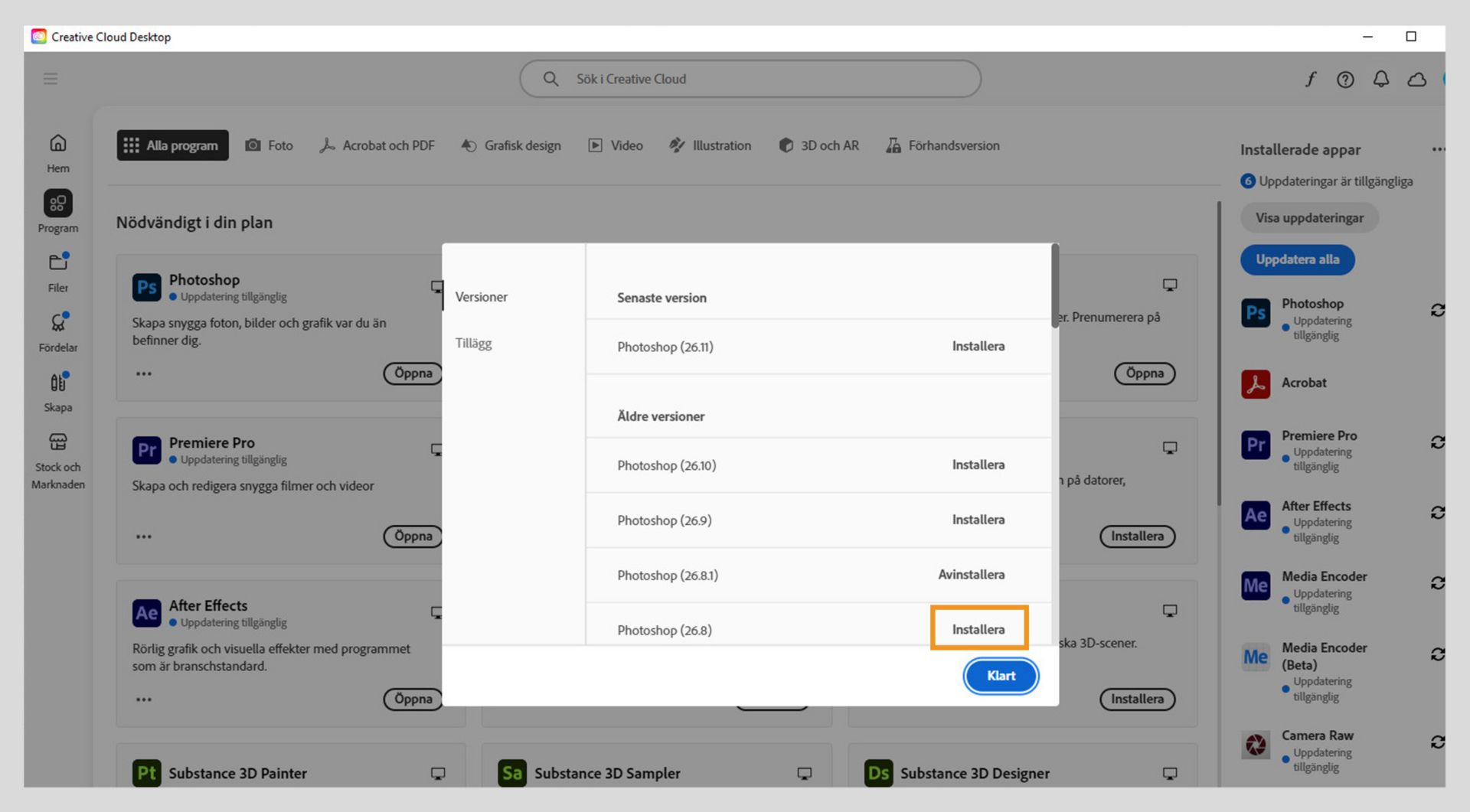The width and height of the screenshot is (1470, 812).
Task: Click the After Effects card Ae icon
Action: [146, 613]
